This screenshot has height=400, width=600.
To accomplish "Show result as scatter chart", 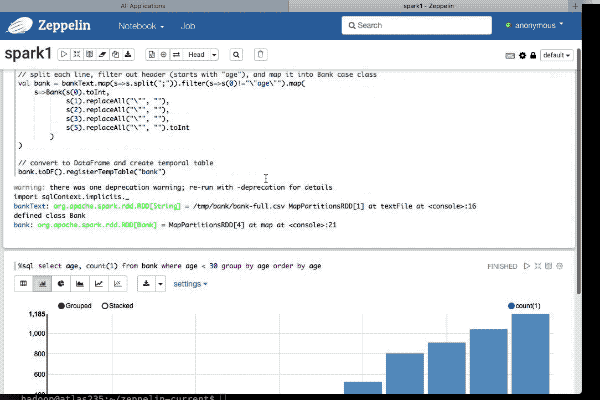I will pos(117,284).
